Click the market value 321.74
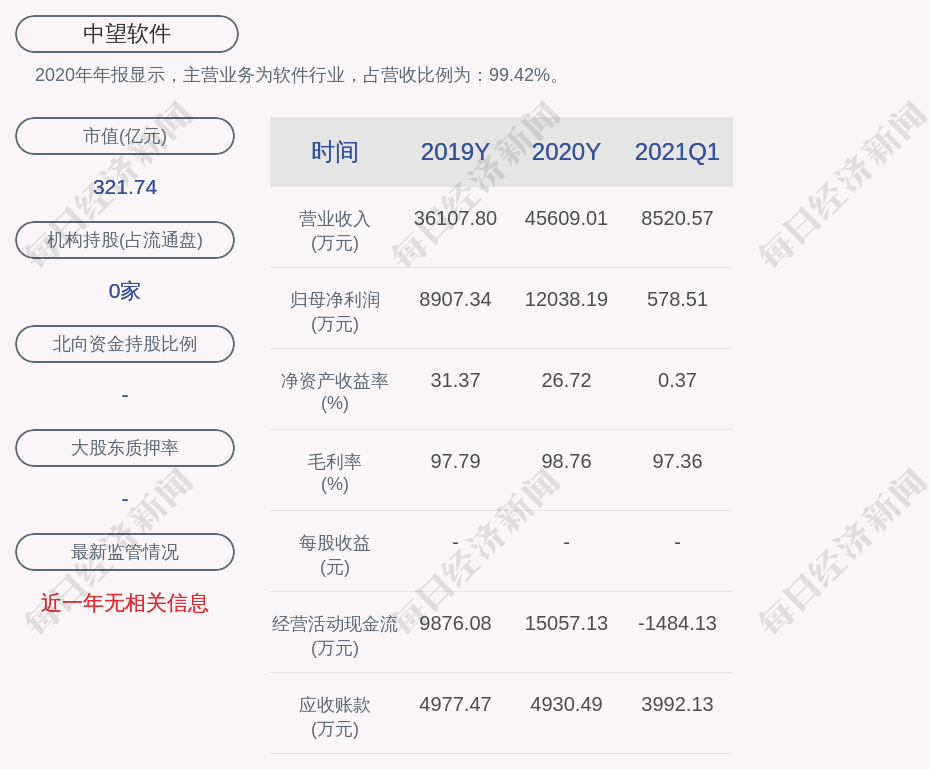 click(125, 187)
